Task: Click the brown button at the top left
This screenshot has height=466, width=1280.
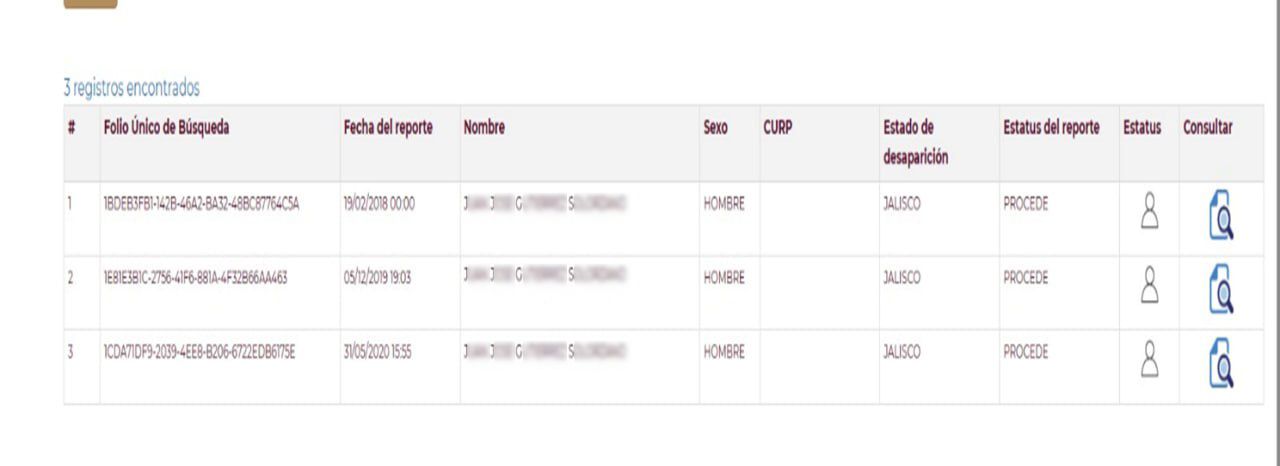Action: [90, 4]
